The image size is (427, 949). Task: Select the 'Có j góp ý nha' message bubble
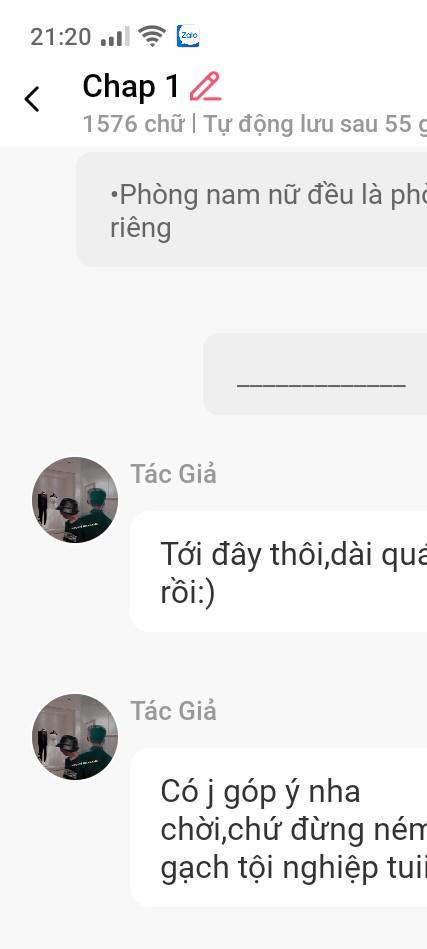coord(278,827)
